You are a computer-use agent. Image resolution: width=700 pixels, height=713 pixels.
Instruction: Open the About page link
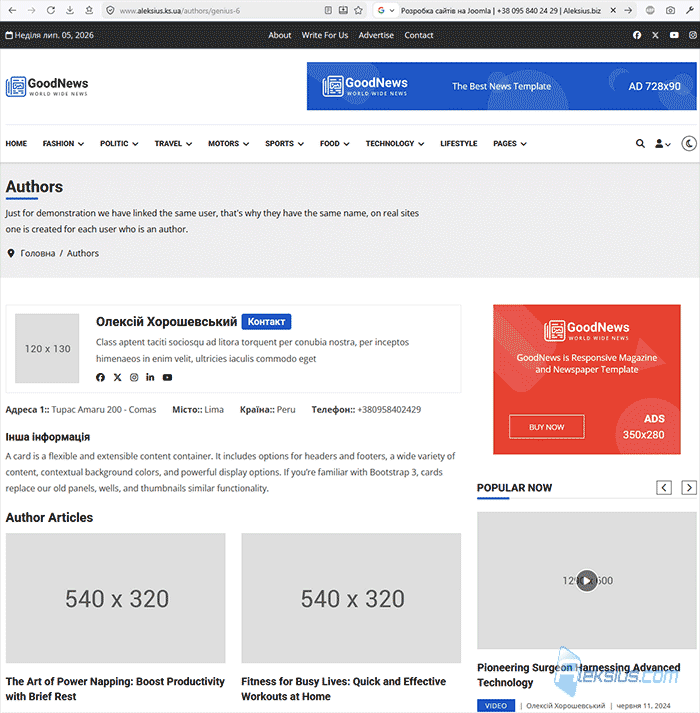tap(279, 35)
